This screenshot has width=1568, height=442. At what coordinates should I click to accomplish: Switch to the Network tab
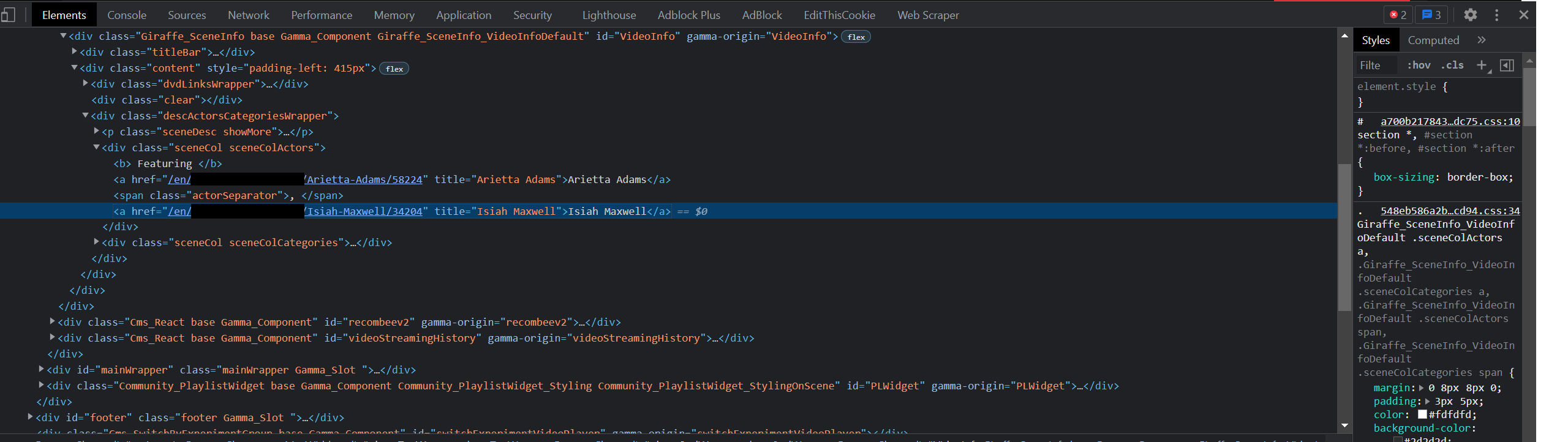point(248,15)
